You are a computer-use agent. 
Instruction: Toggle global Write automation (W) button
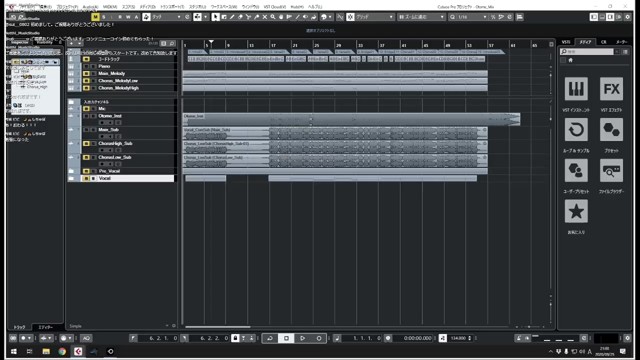pos(128,17)
